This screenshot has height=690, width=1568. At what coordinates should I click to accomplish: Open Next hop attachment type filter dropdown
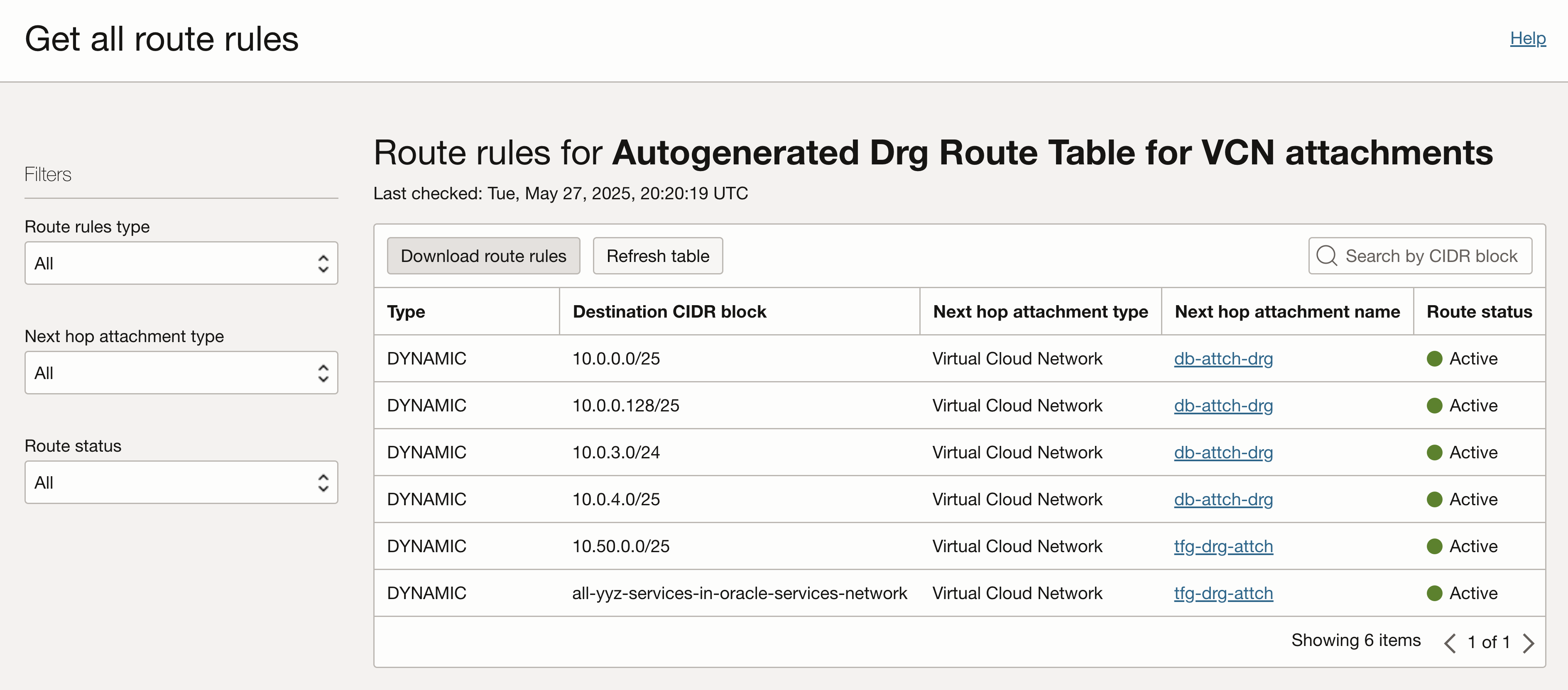[x=181, y=373]
